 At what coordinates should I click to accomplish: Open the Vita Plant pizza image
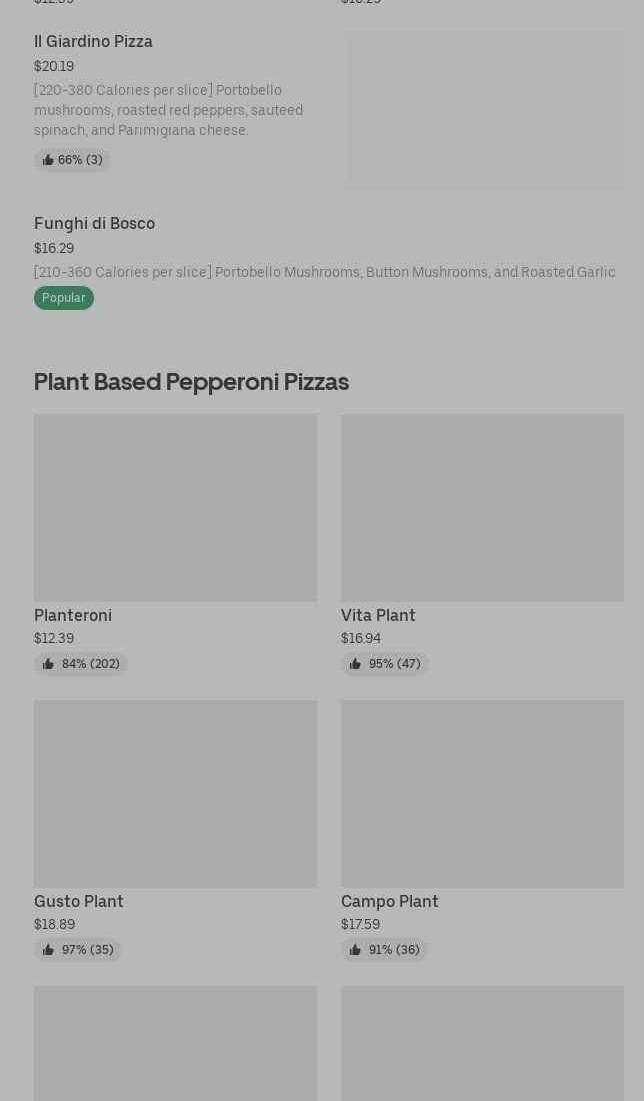click(482, 508)
